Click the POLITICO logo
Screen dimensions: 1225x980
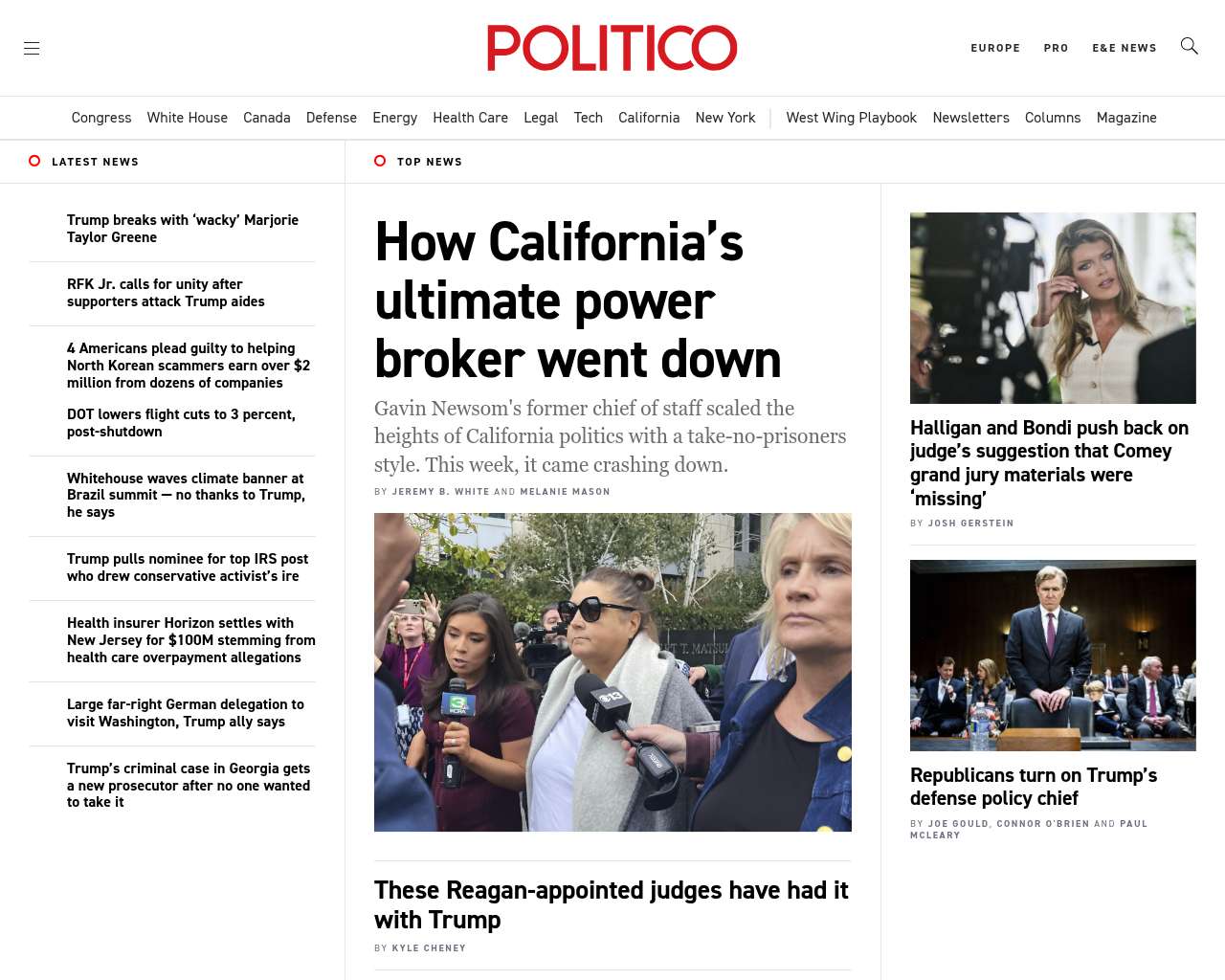(x=612, y=48)
